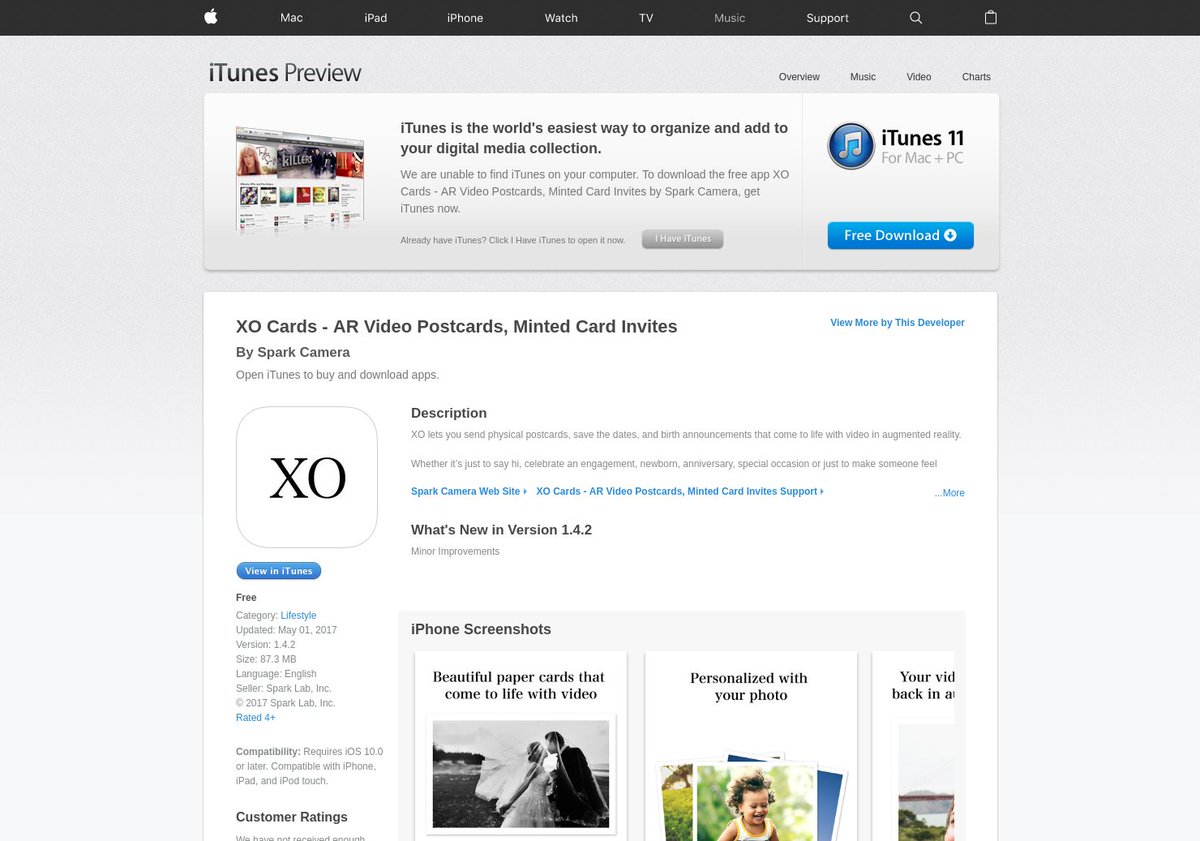Click the iTunes window preview image
This screenshot has width=1200, height=841.
(300, 179)
